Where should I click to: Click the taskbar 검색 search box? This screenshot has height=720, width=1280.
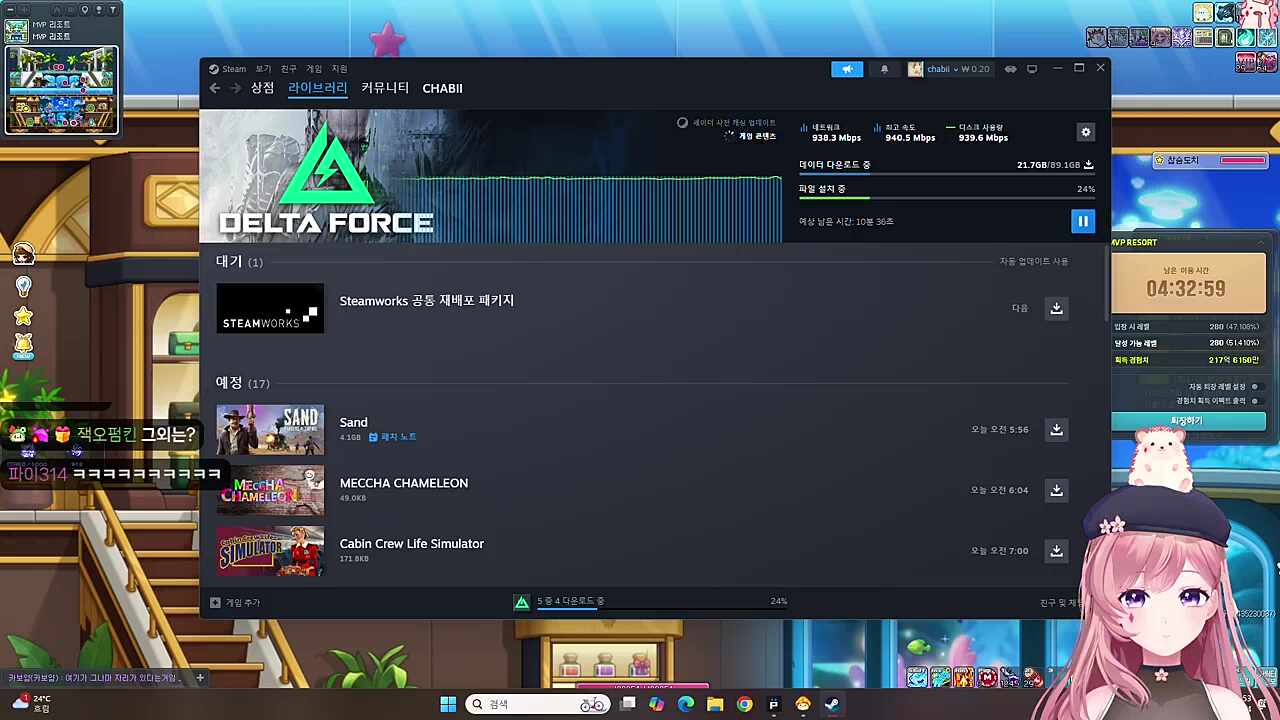tap(537, 704)
